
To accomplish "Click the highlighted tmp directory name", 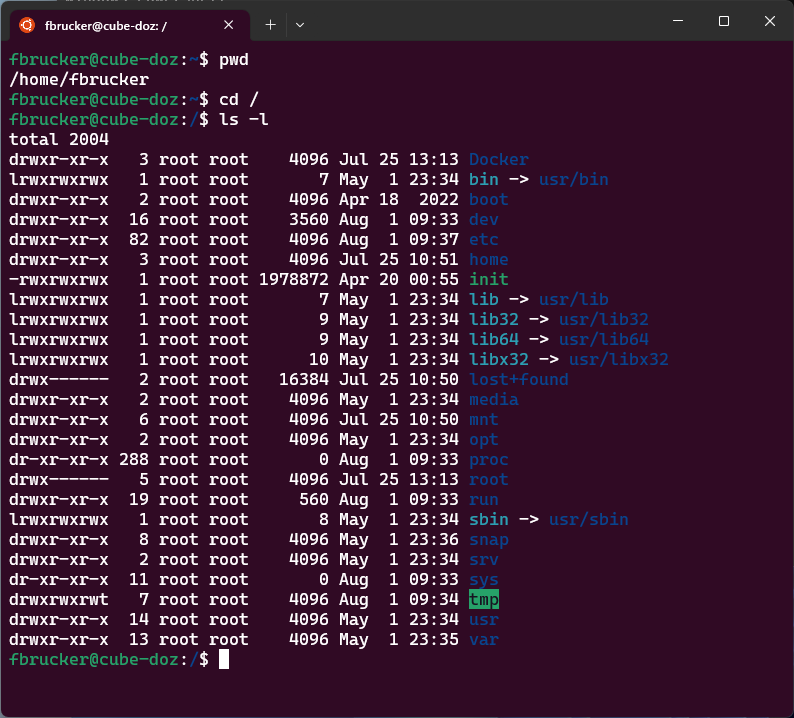I will click(484, 600).
